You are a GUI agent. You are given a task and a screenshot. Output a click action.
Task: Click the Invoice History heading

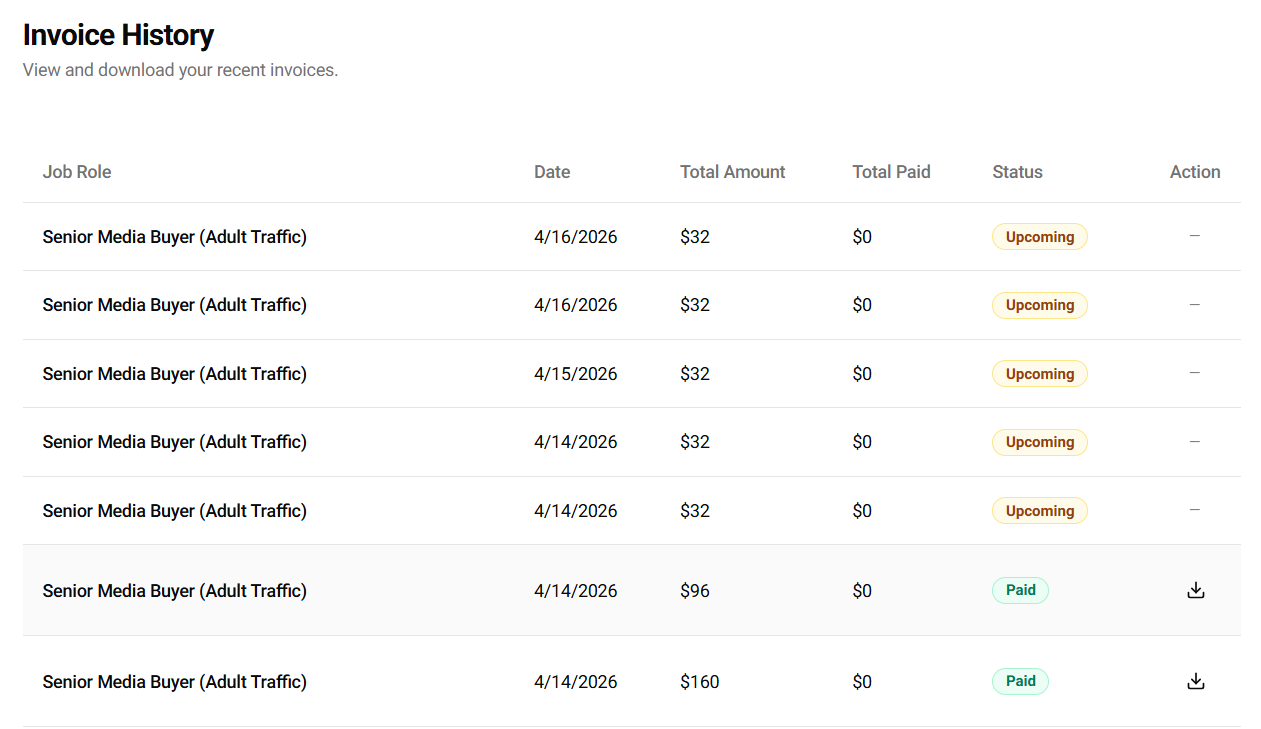click(118, 35)
